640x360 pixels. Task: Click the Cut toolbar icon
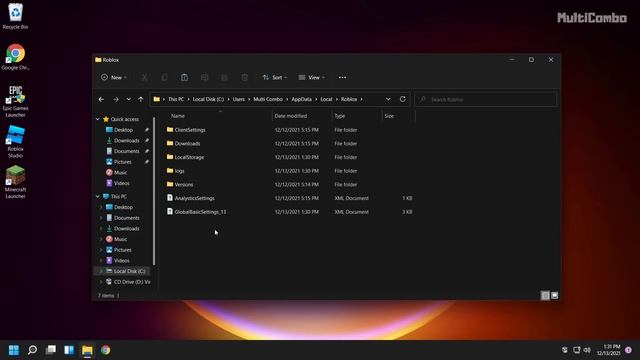144,78
